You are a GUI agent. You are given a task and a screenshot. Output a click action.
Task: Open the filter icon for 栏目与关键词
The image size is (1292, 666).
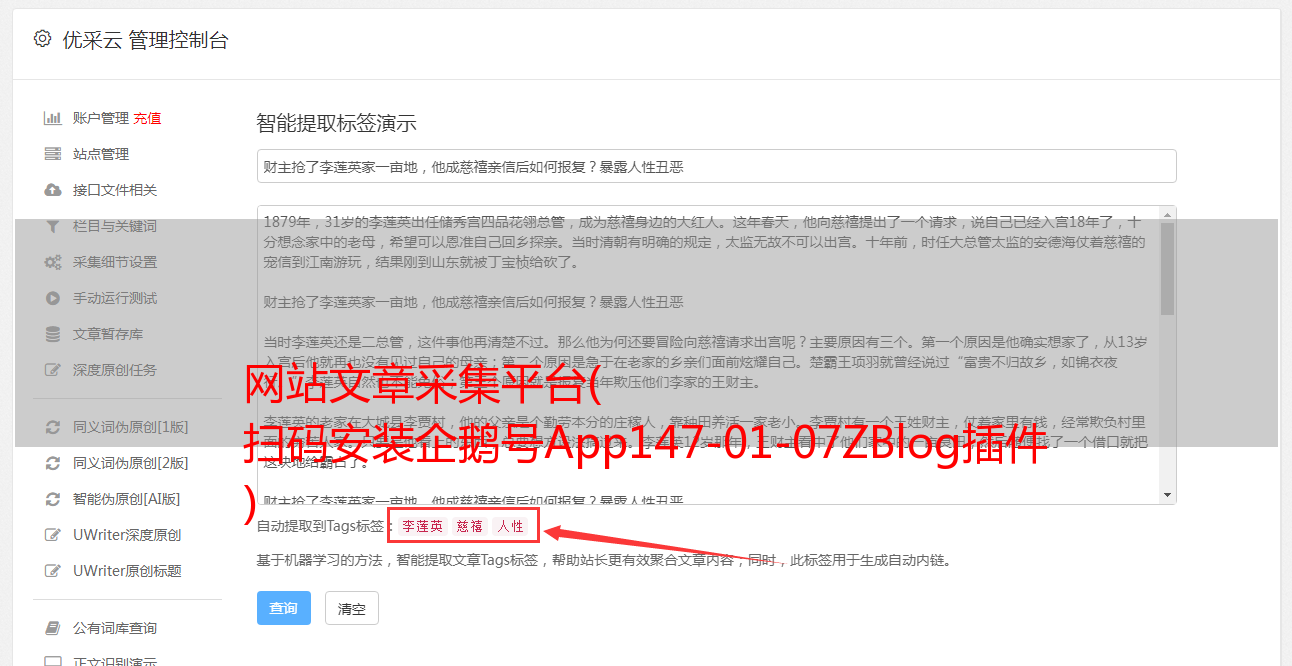click(53, 226)
